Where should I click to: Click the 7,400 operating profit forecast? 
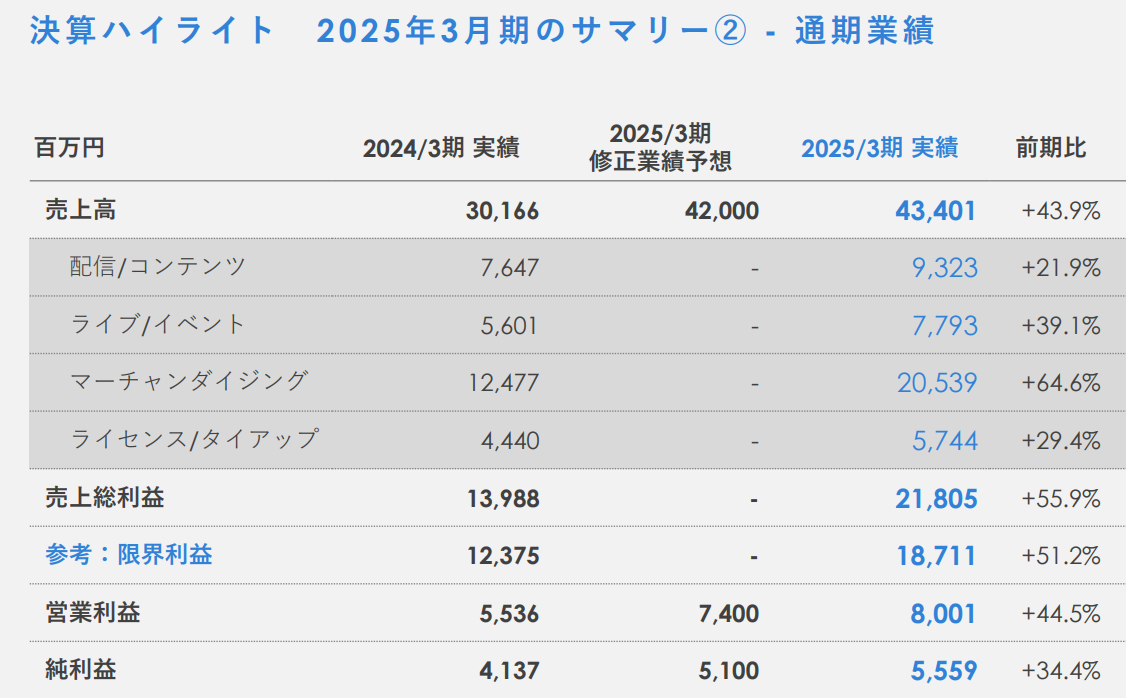click(x=729, y=614)
